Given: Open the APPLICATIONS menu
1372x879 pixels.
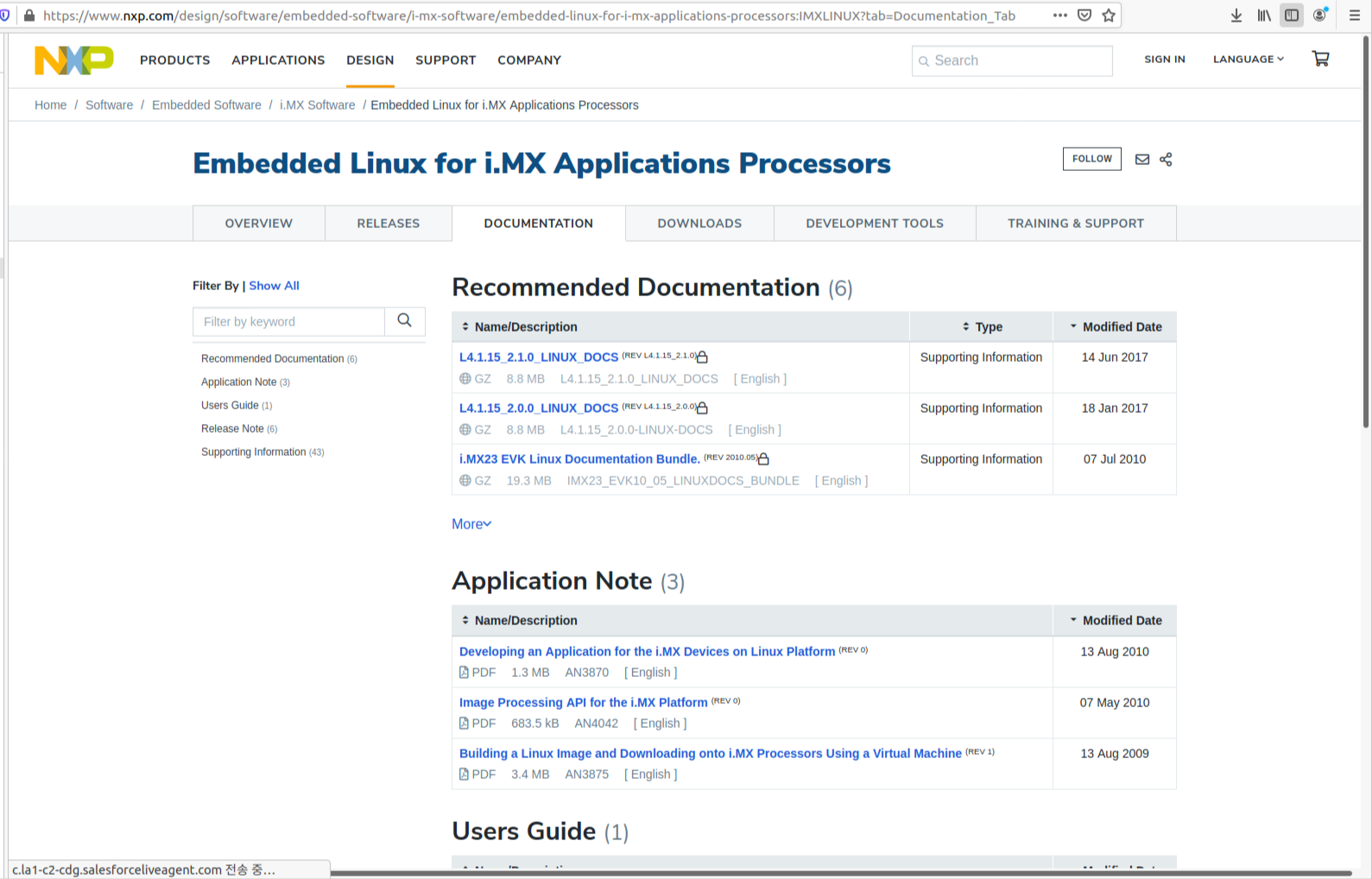Looking at the screenshot, I should (278, 60).
